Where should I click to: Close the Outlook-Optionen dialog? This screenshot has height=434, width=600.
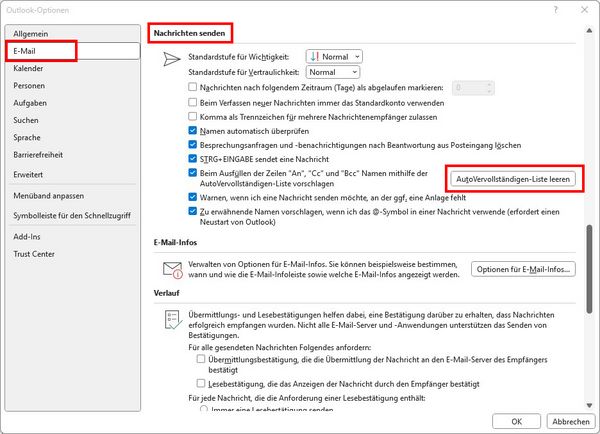point(584,10)
